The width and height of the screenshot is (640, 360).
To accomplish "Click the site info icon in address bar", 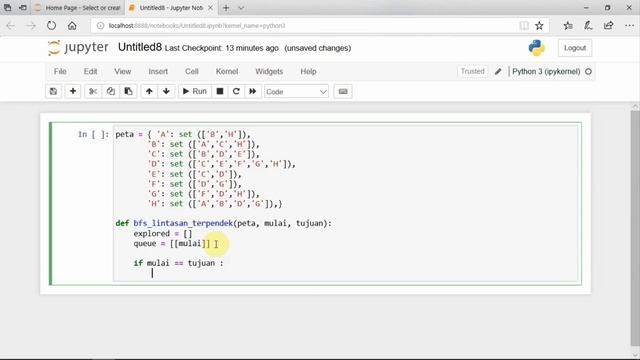I will point(100,26).
